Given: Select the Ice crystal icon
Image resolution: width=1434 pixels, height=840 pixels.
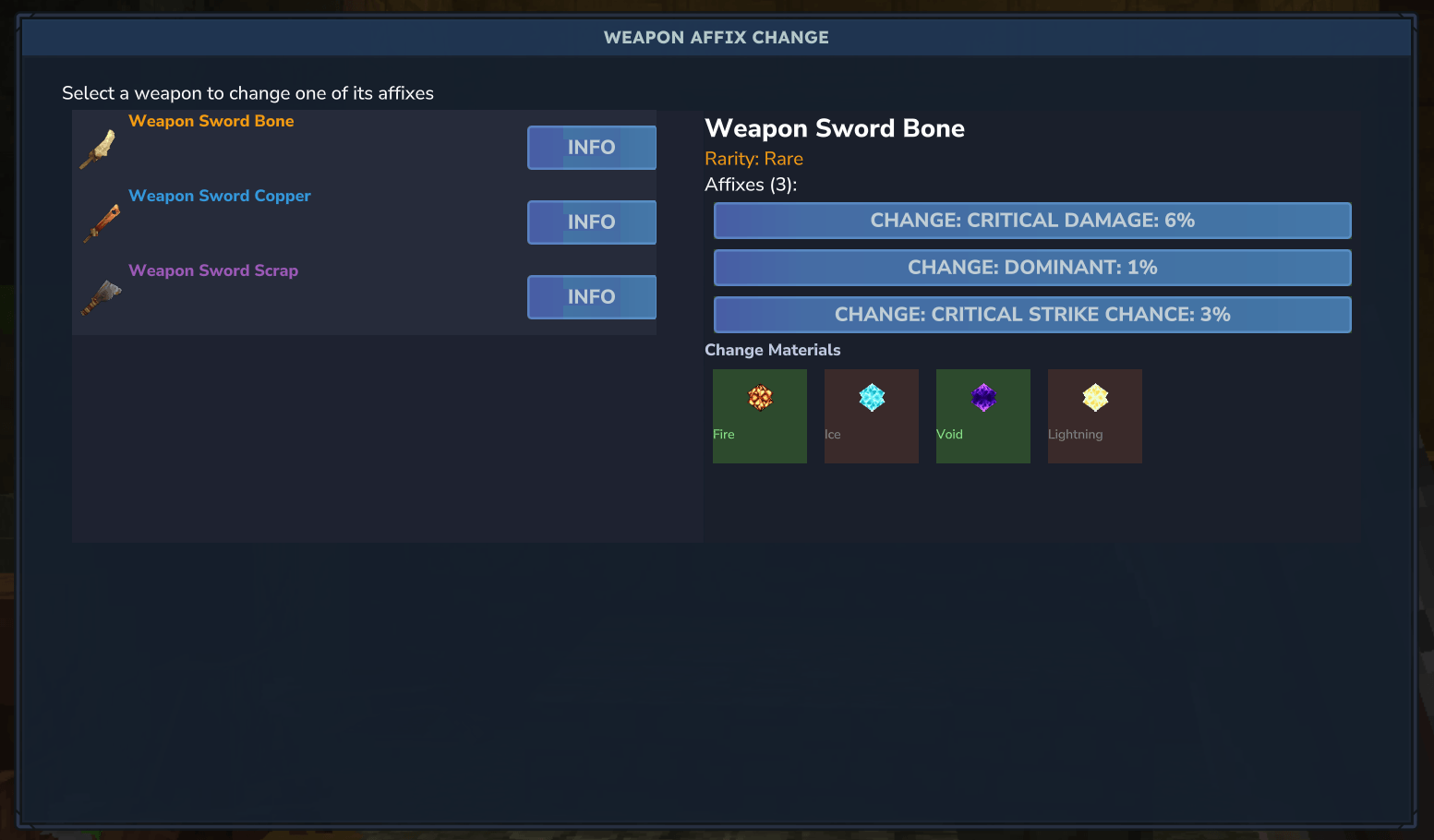Looking at the screenshot, I should (x=872, y=398).
